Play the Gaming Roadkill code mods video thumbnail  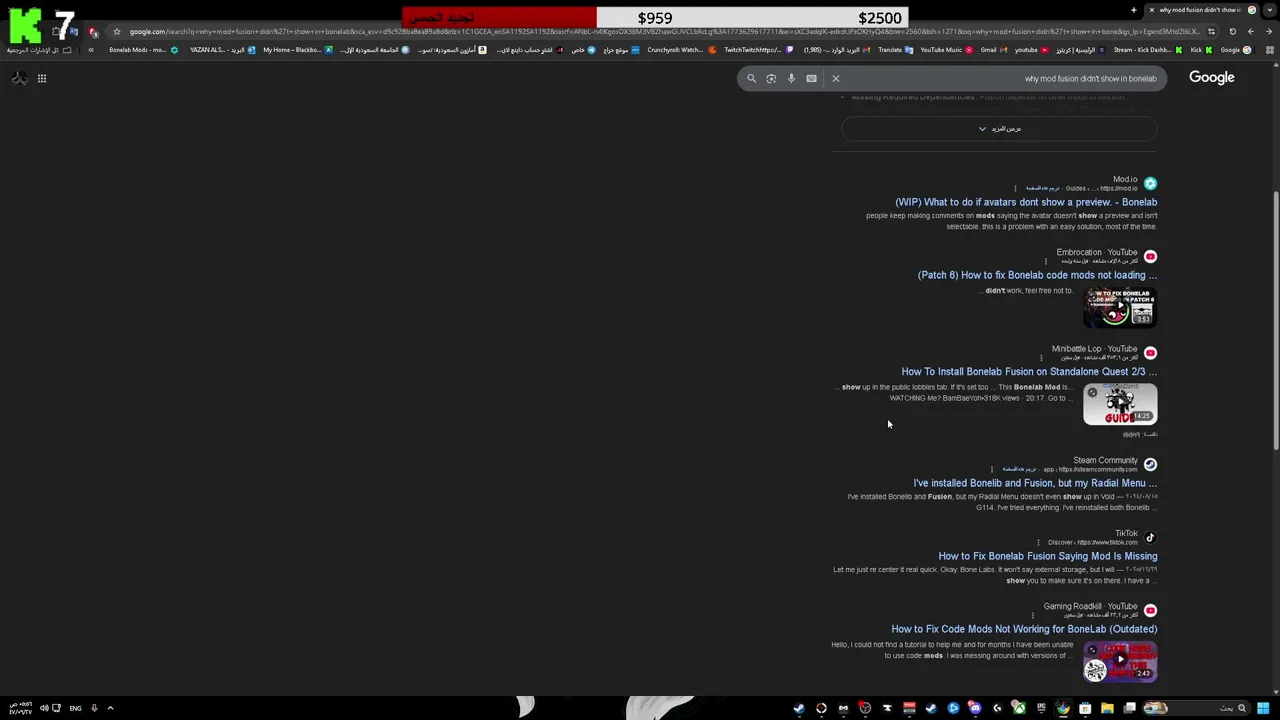pyautogui.click(x=1120, y=661)
